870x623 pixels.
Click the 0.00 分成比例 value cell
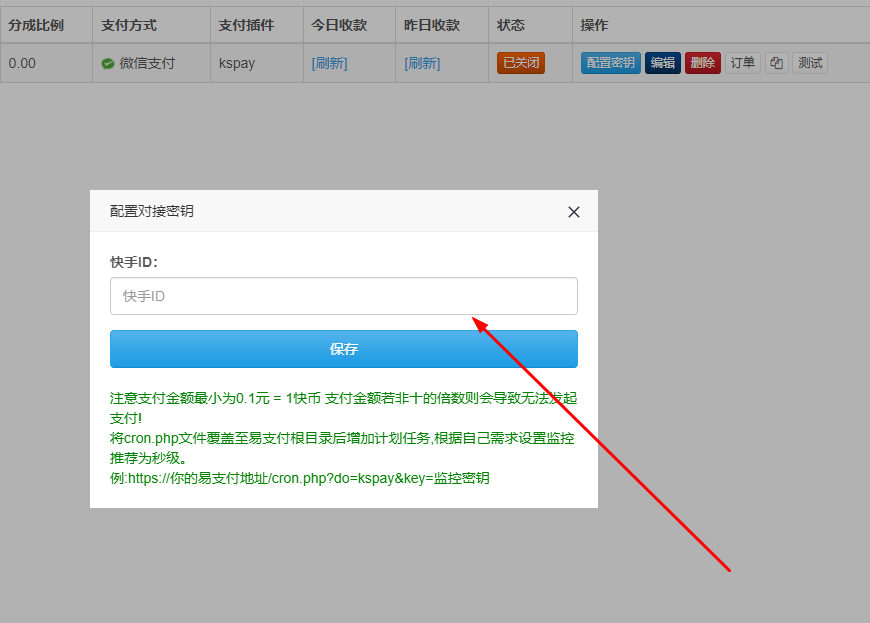tap(22, 63)
